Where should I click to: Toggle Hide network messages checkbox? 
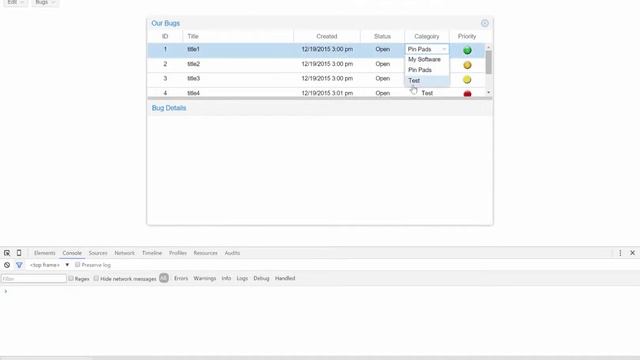point(96,278)
